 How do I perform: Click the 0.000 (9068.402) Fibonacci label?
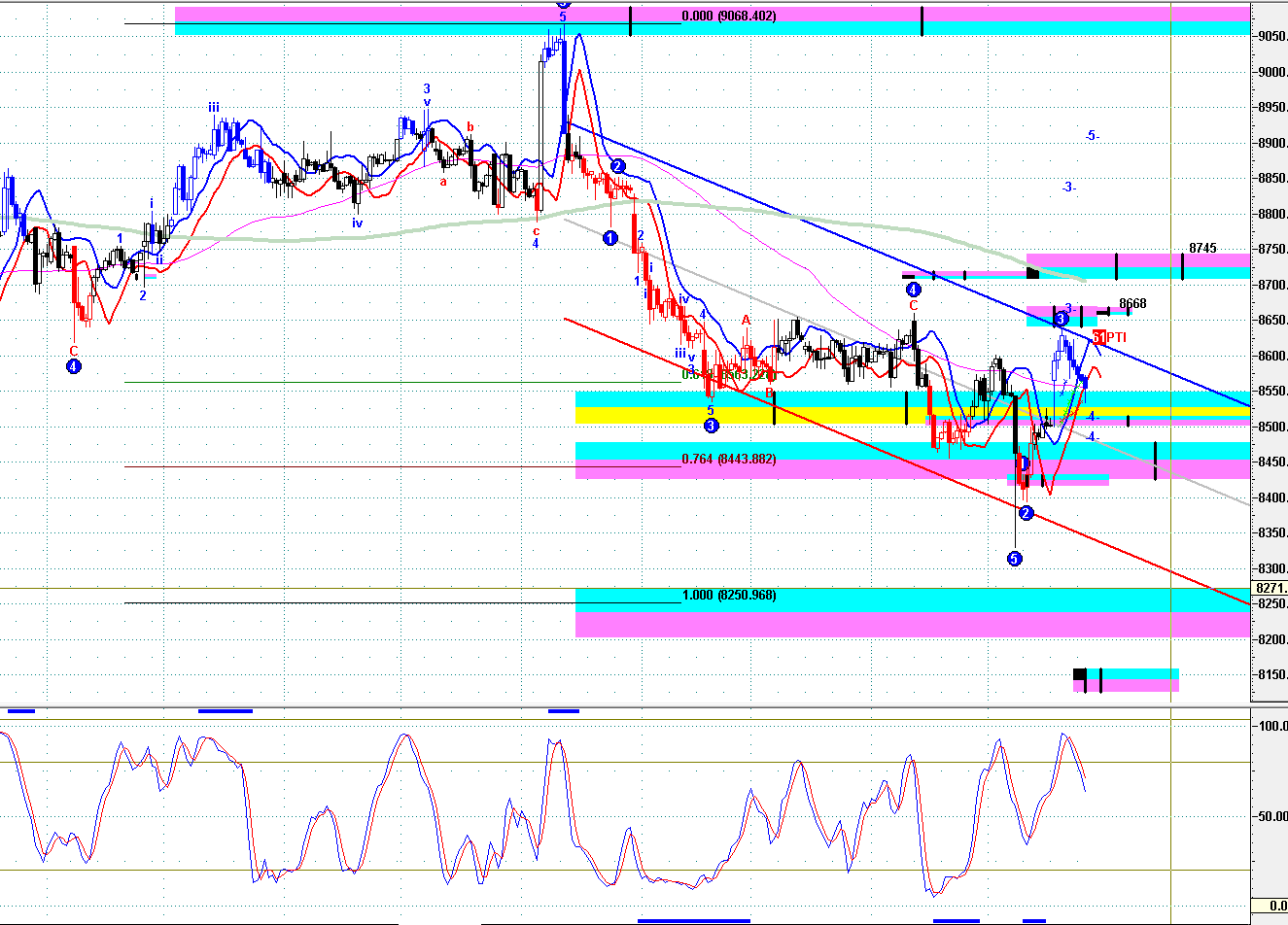coord(729,17)
